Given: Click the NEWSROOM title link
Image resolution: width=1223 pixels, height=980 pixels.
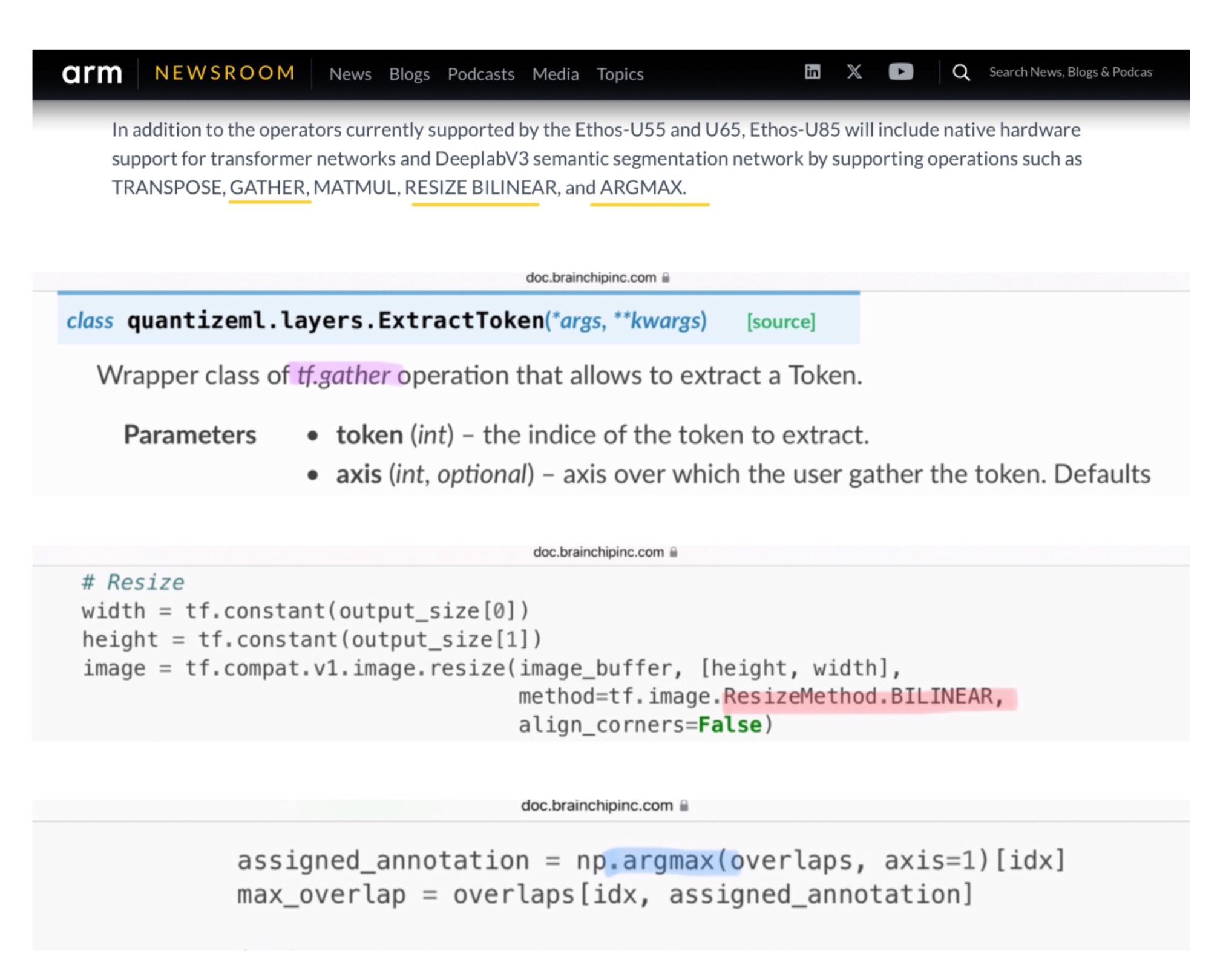Looking at the screenshot, I should (x=225, y=73).
